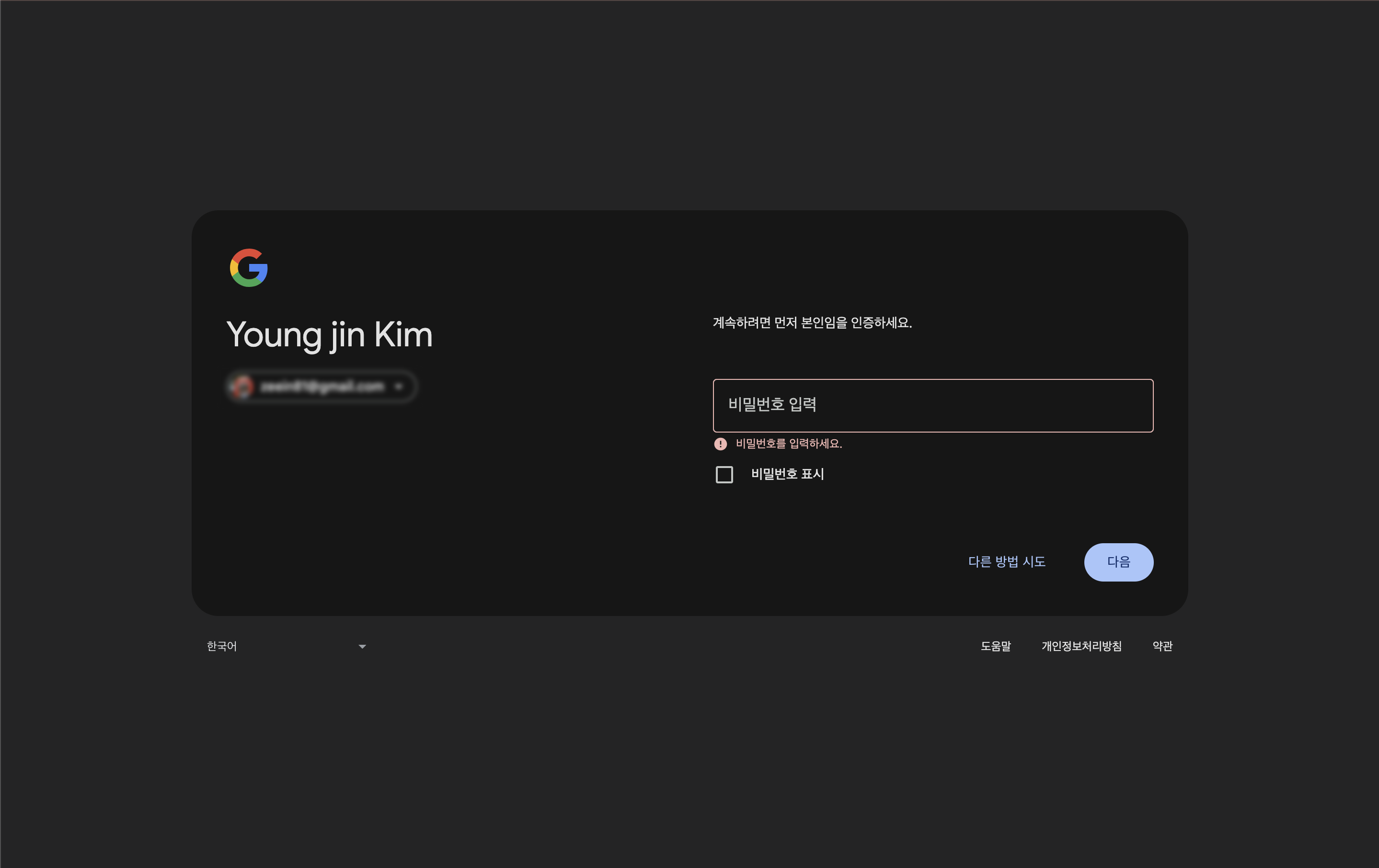Enable the 비밀번호 표시 checkbox
The width and height of the screenshot is (1379, 868).
724,475
